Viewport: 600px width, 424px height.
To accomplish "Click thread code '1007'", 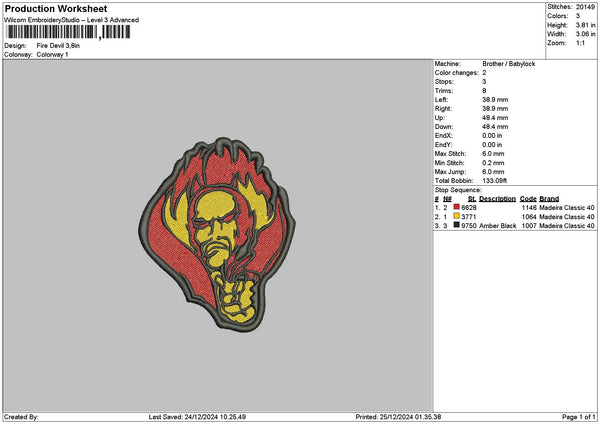I will [x=529, y=226].
